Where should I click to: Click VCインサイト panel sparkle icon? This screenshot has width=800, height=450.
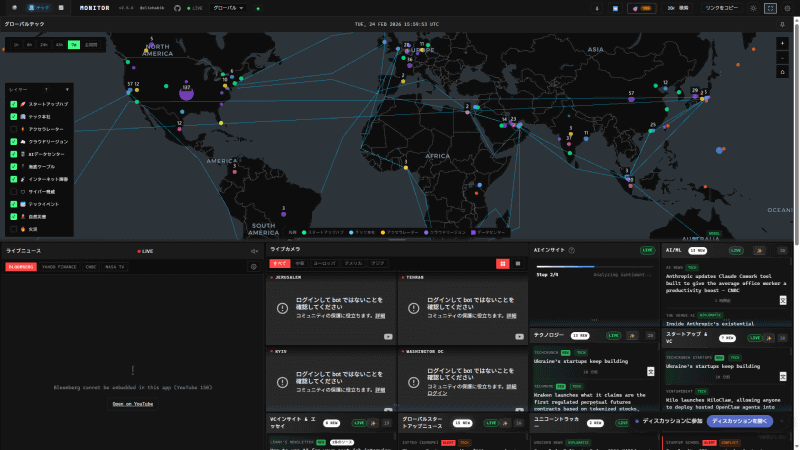pyautogui.click(x=373, y=423)
